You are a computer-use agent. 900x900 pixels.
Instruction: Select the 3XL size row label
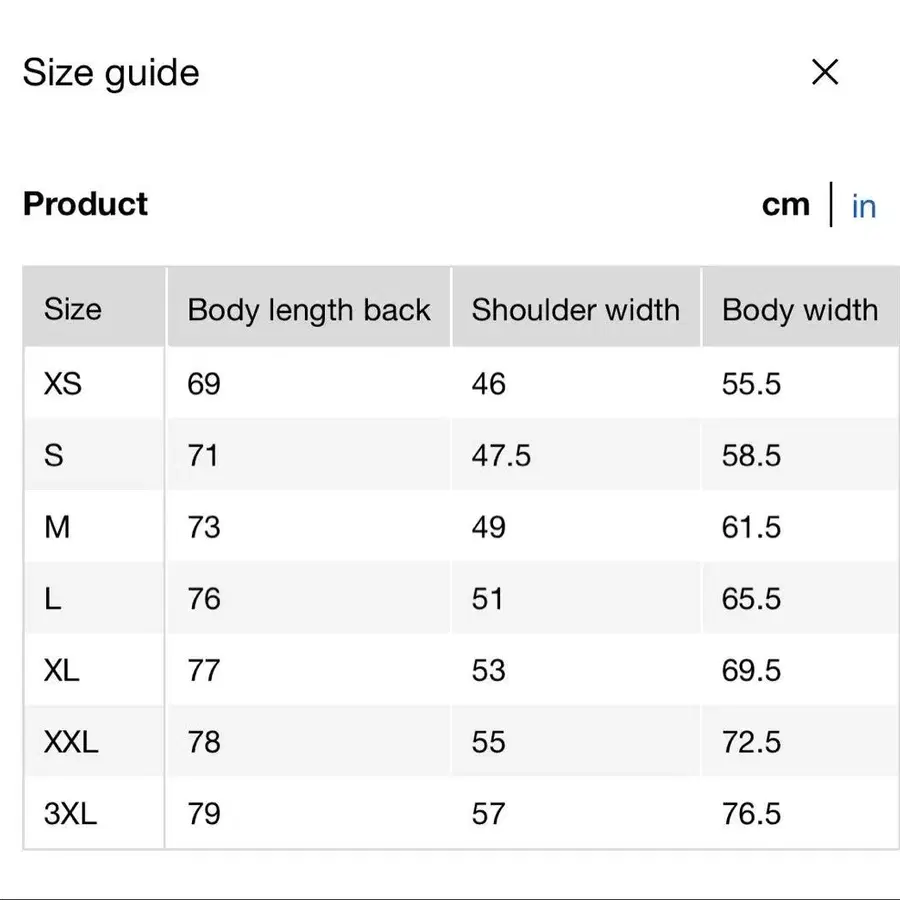71,814
